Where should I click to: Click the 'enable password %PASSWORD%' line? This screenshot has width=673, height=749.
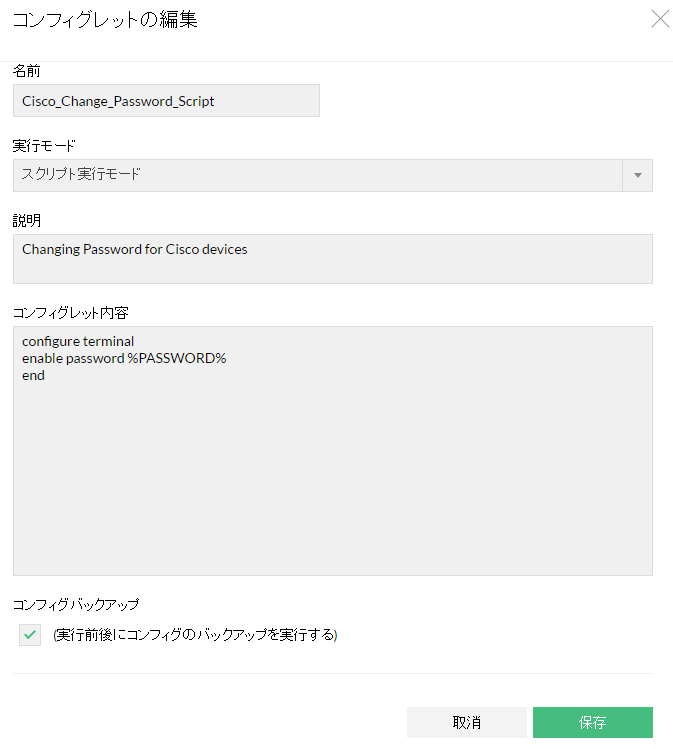click(124, 358)
